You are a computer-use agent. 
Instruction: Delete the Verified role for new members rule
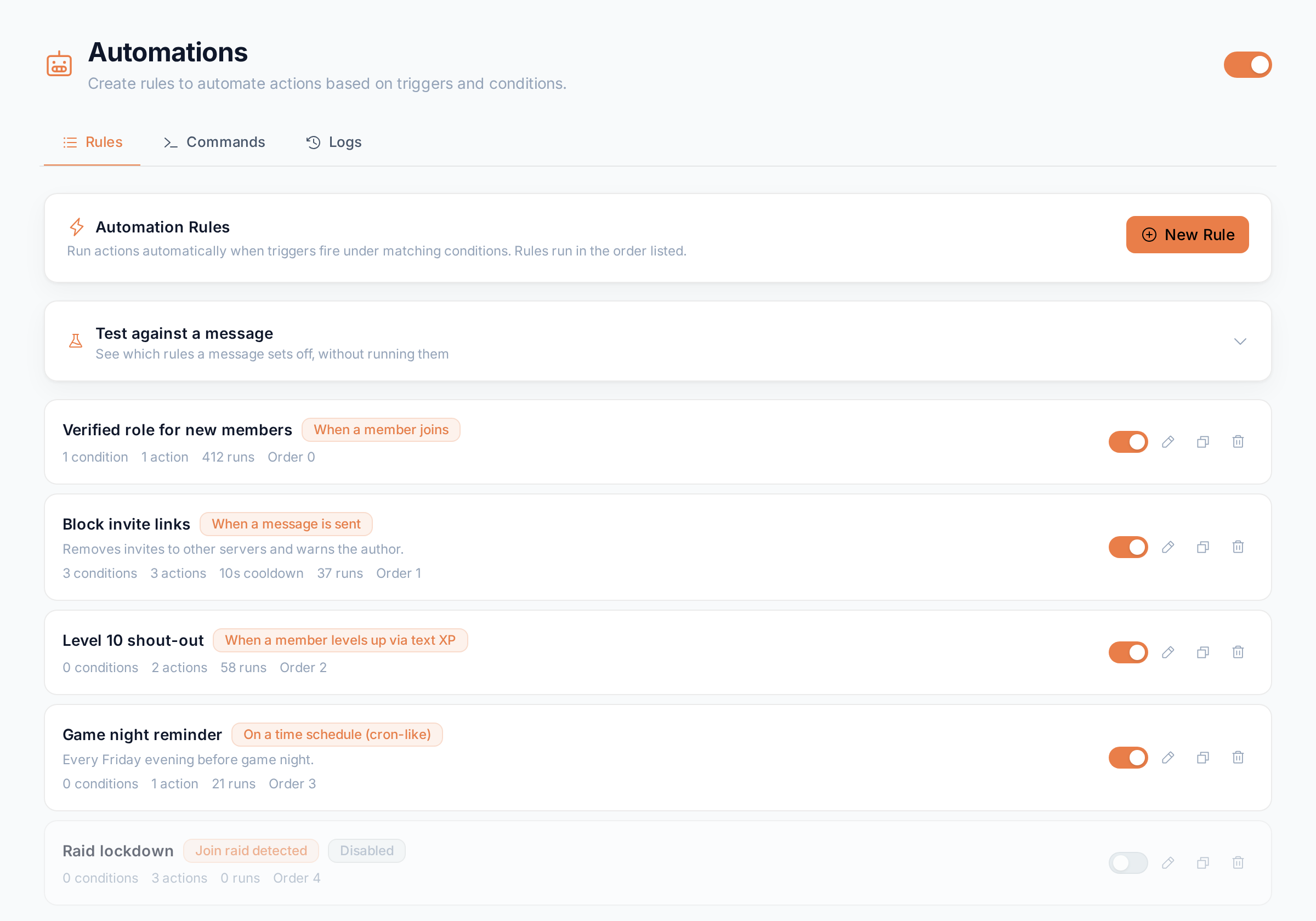tap(1238, 442)
